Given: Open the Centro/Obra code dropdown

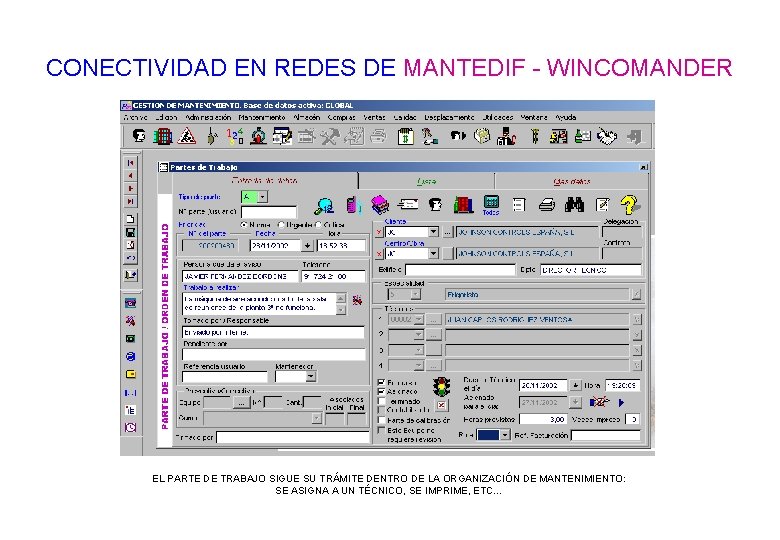Looking at the screenshot, I should point(433,254).
